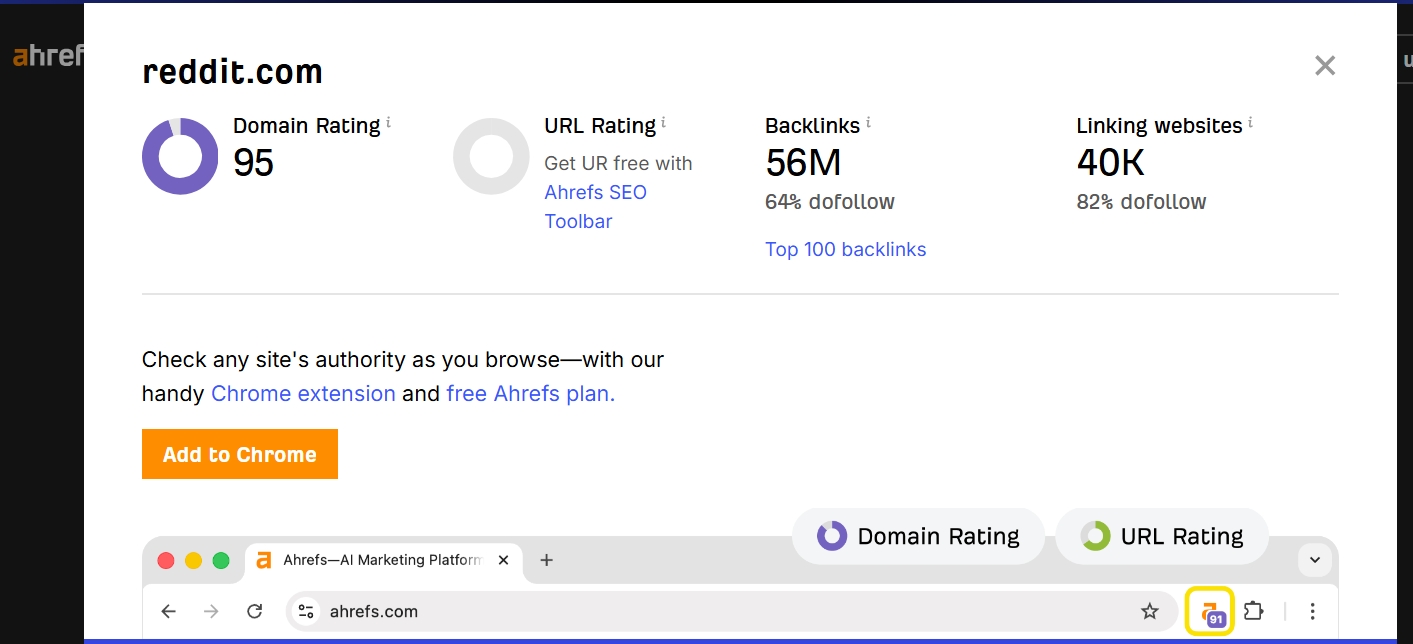
Task: Click the highlighted Ahrefs extension icon
Action: click(1210, 611)
